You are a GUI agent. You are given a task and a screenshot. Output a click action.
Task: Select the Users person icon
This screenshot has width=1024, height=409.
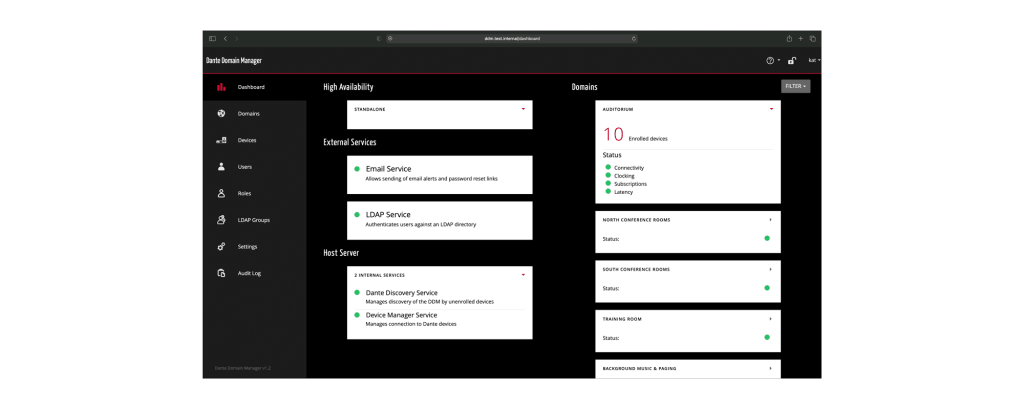point(221,167)
